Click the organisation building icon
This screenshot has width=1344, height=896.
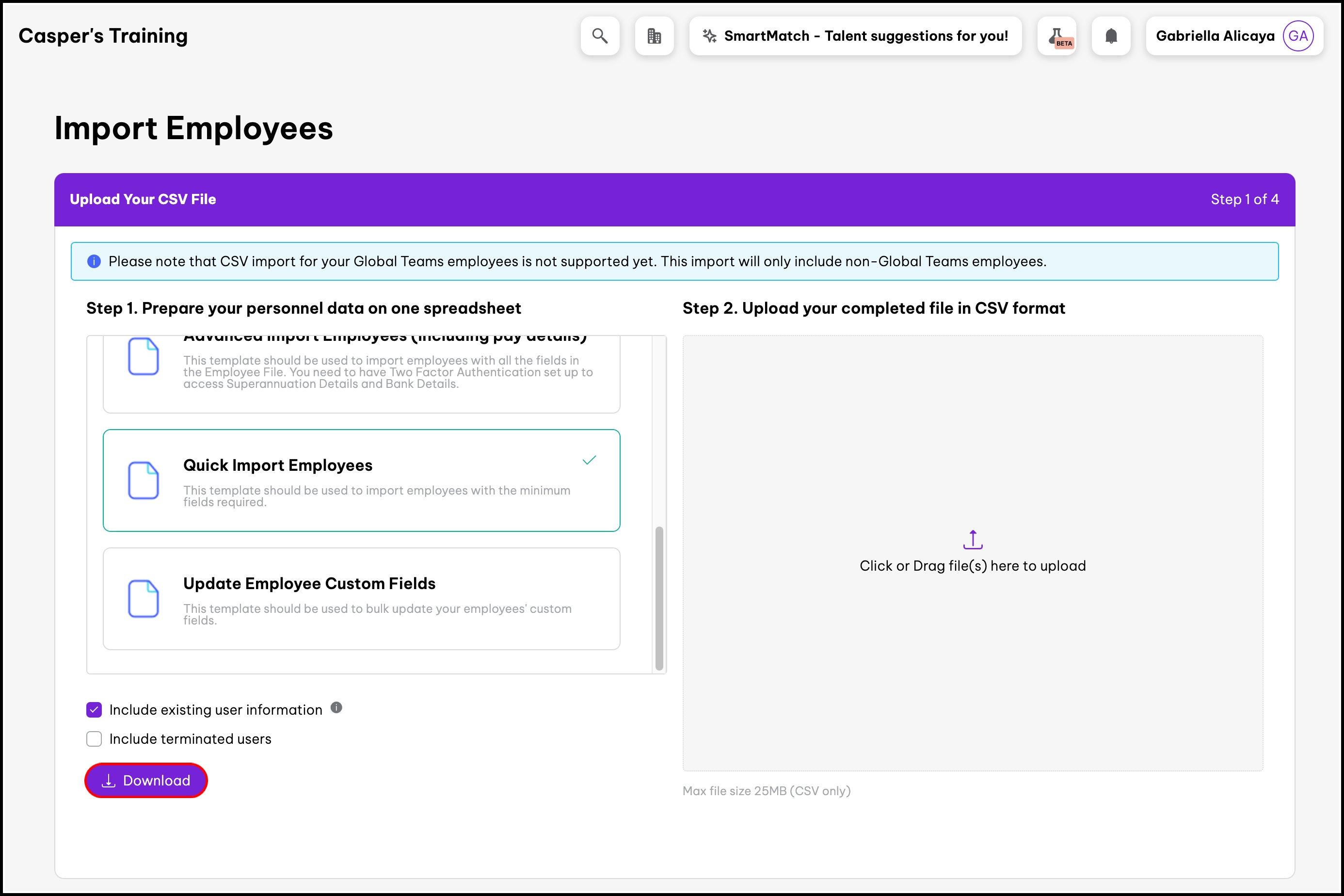(654, 36)
